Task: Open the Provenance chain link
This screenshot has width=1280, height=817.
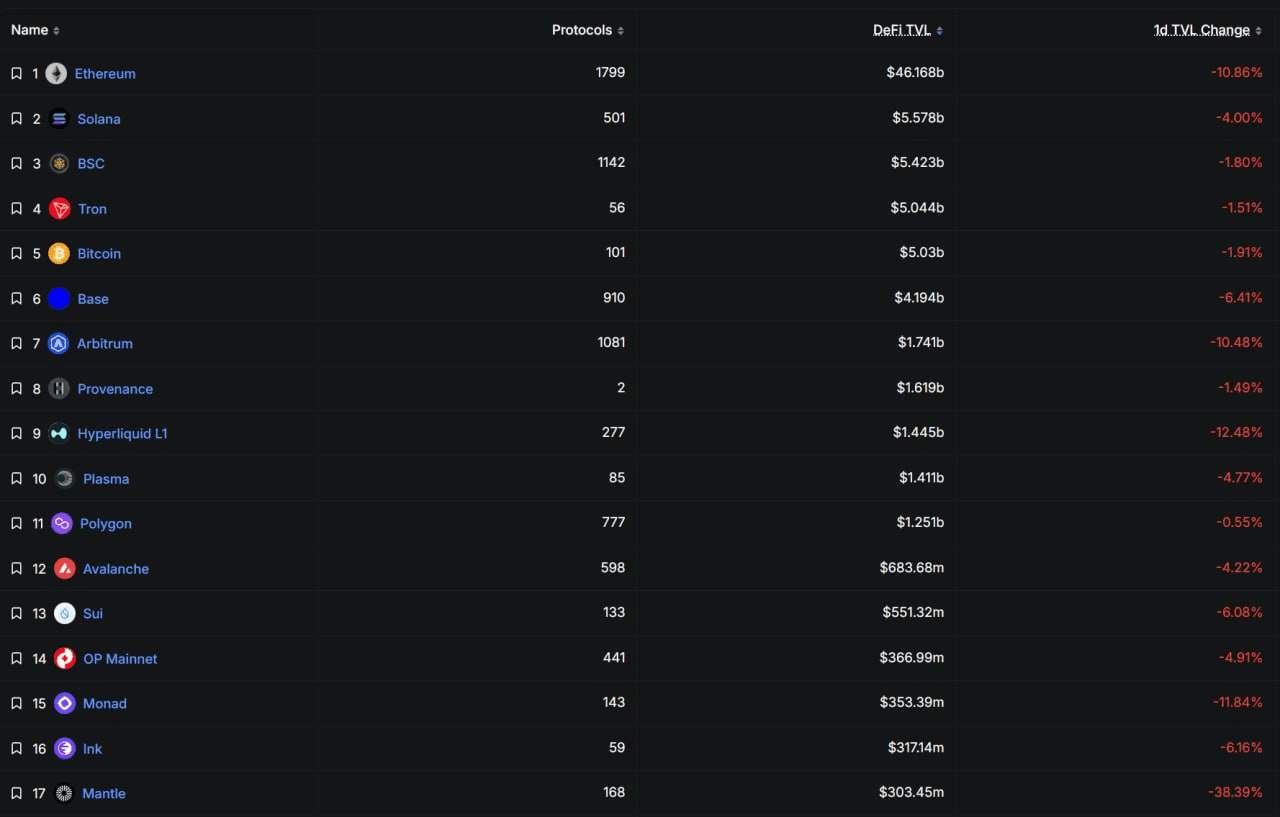Action: [115, 389]
